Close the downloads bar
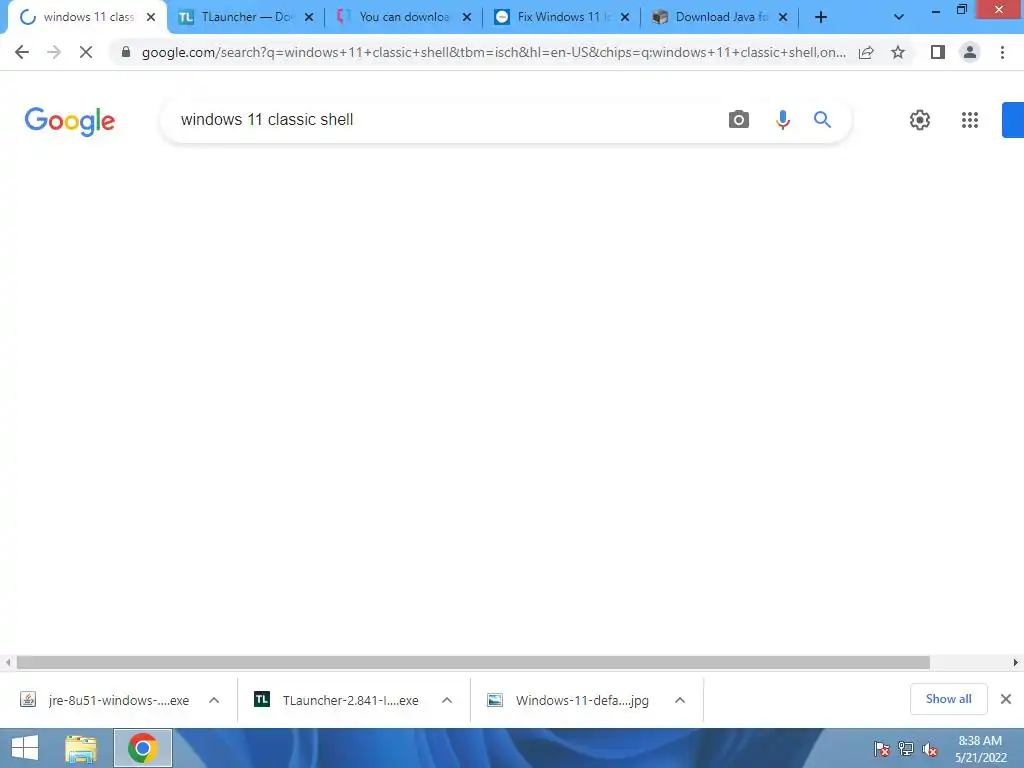1024x768 pixels. coord(1006,699)
